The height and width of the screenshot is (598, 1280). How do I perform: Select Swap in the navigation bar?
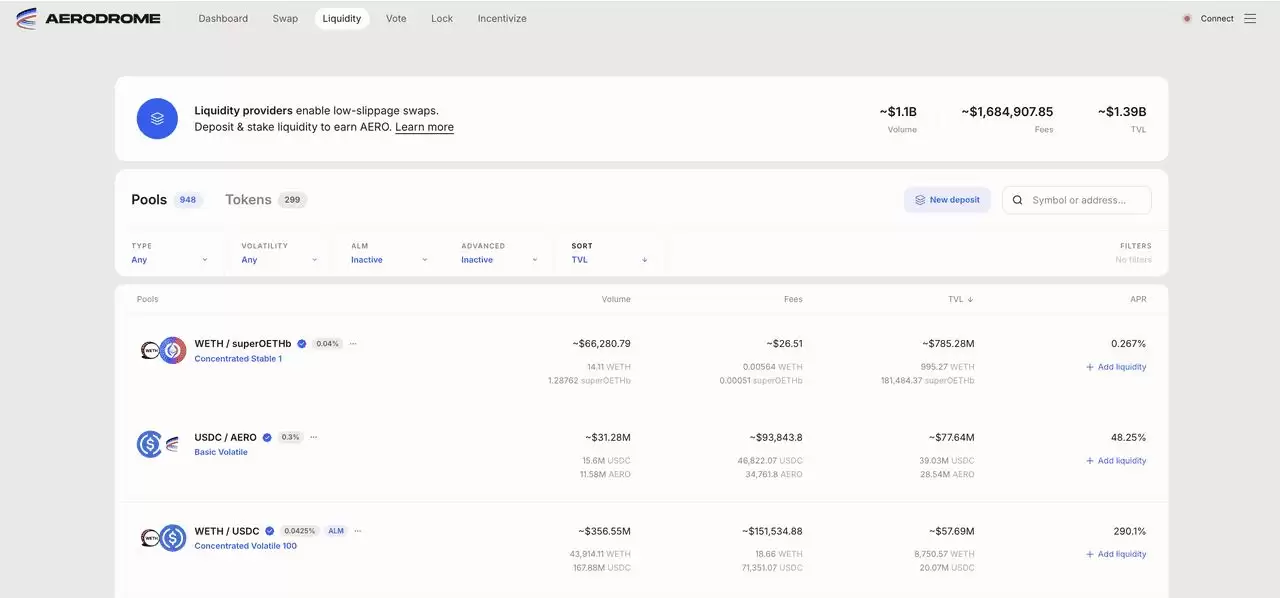click(285, 18)
